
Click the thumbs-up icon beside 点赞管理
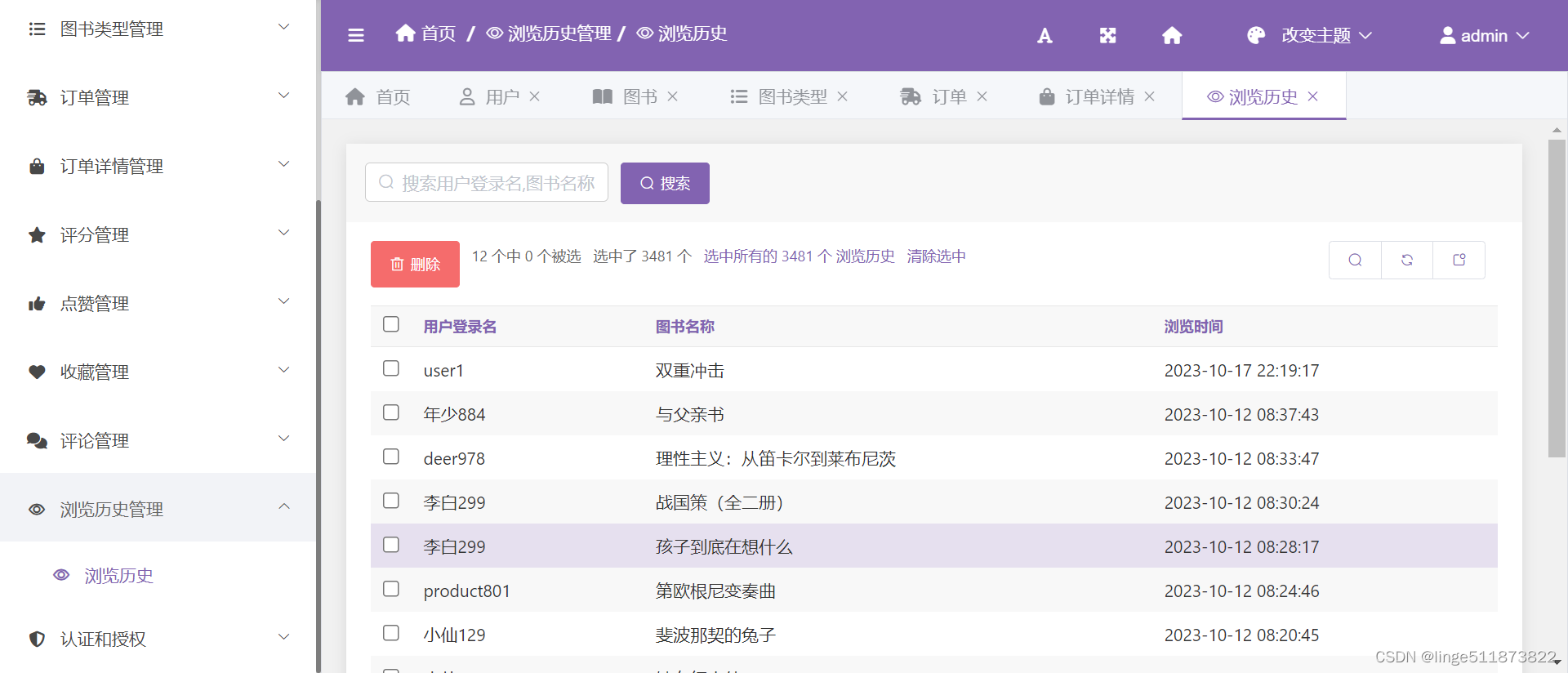[37, 304]
